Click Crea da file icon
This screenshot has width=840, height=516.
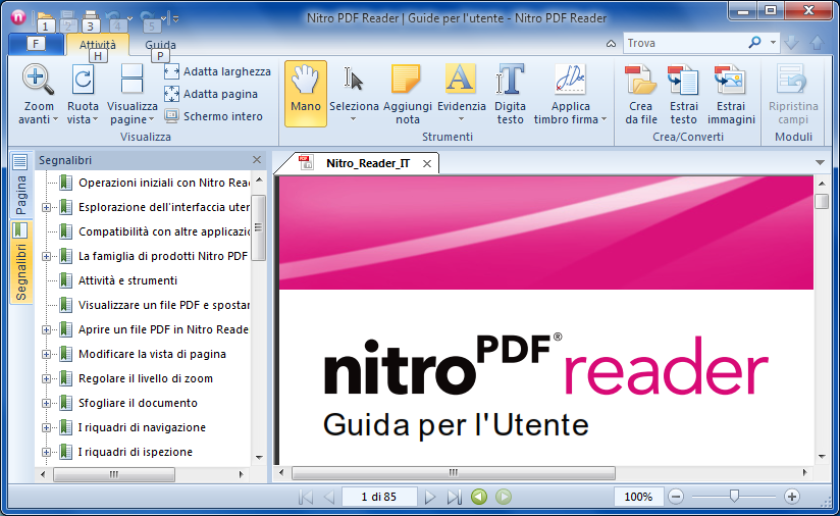coord(641,80)
